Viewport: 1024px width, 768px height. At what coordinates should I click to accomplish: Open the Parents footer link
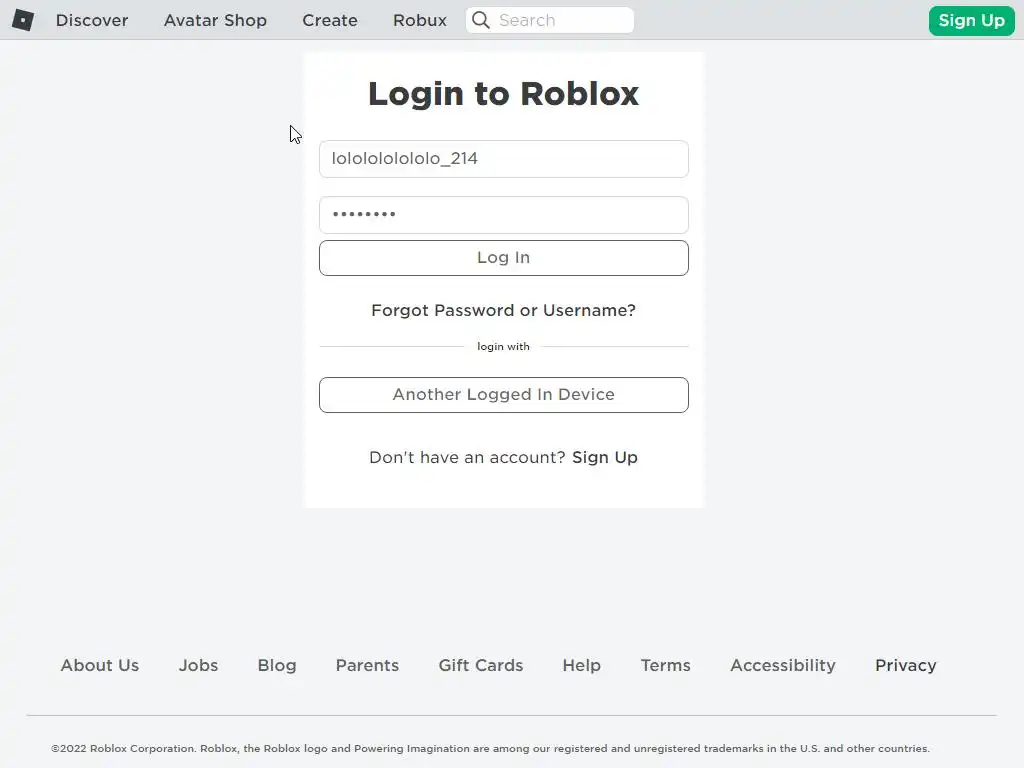pos(367,665)
